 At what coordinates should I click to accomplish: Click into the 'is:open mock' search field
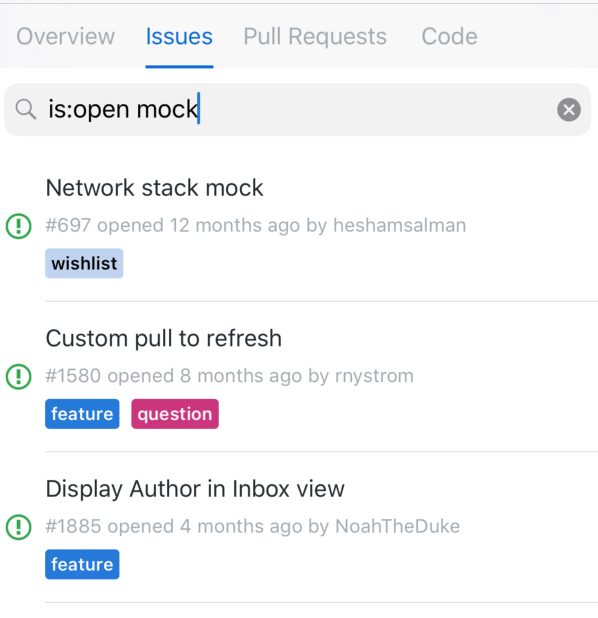tap(297, 110)
